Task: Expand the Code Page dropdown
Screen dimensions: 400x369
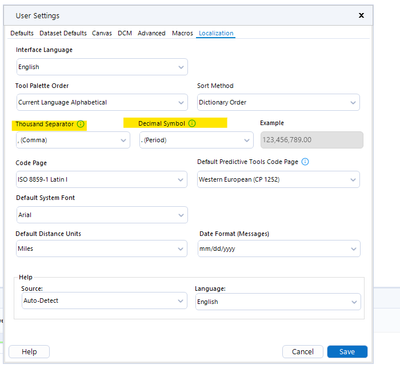Action: [102, 180]
